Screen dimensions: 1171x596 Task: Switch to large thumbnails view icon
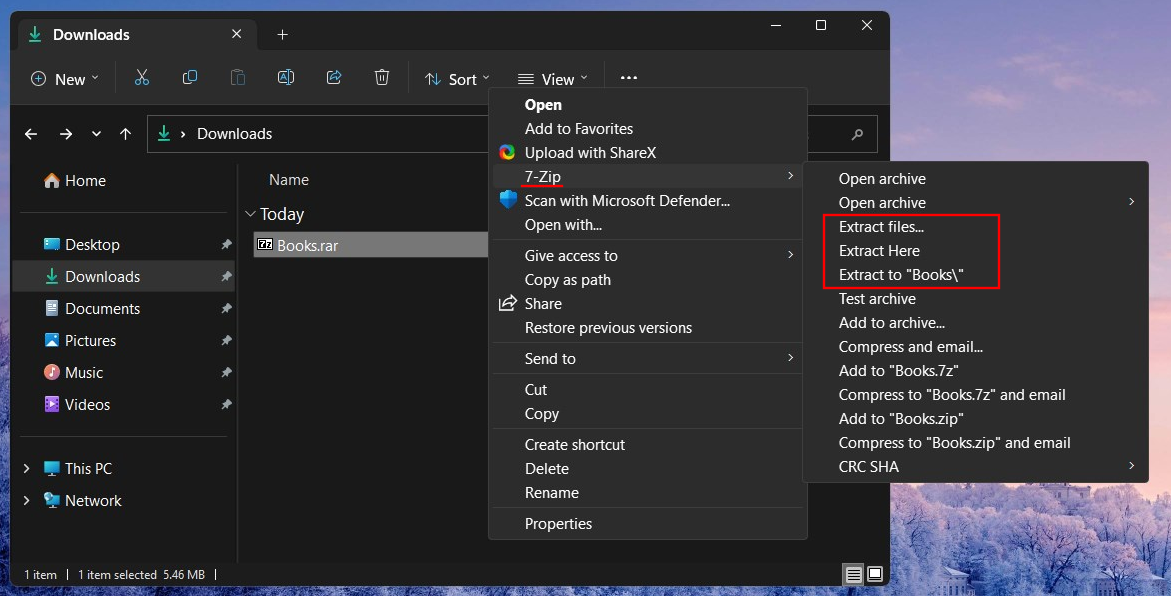(875, 574)
